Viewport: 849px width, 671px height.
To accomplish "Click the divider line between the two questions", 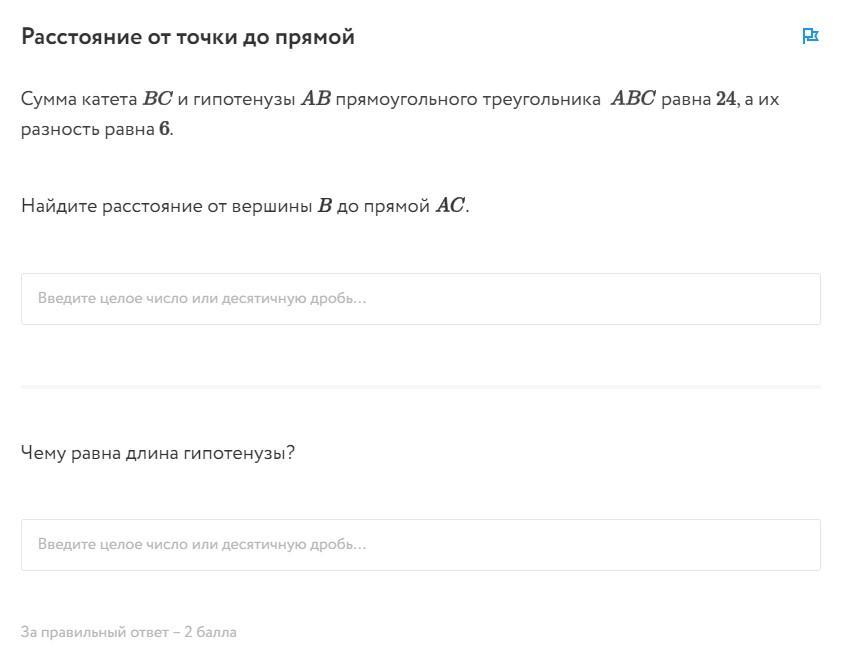I will [420, 386].
